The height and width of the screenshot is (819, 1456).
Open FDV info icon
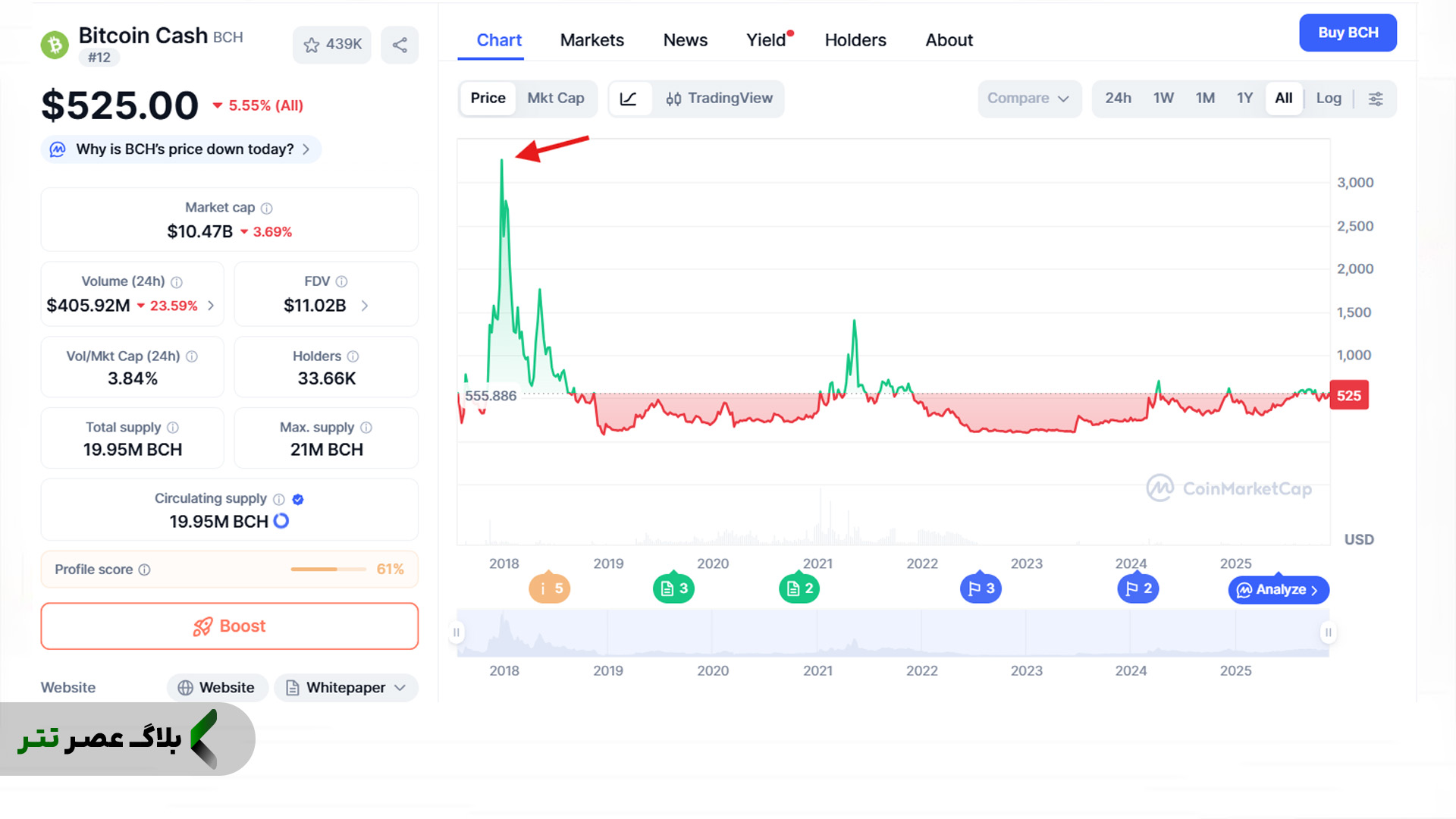tap(342, 281)
